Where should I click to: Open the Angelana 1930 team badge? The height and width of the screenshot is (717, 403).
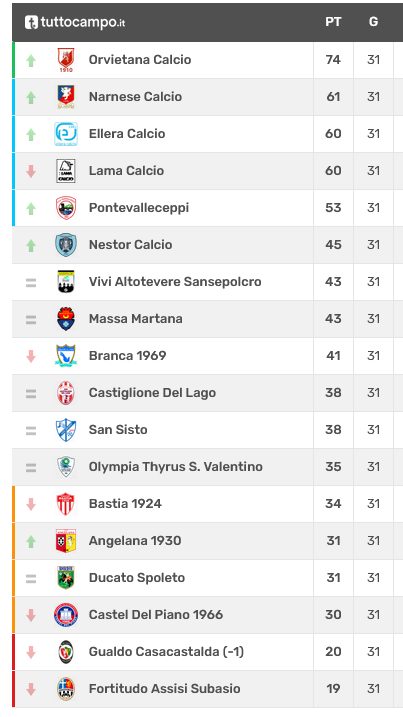(x=66, y=541)
